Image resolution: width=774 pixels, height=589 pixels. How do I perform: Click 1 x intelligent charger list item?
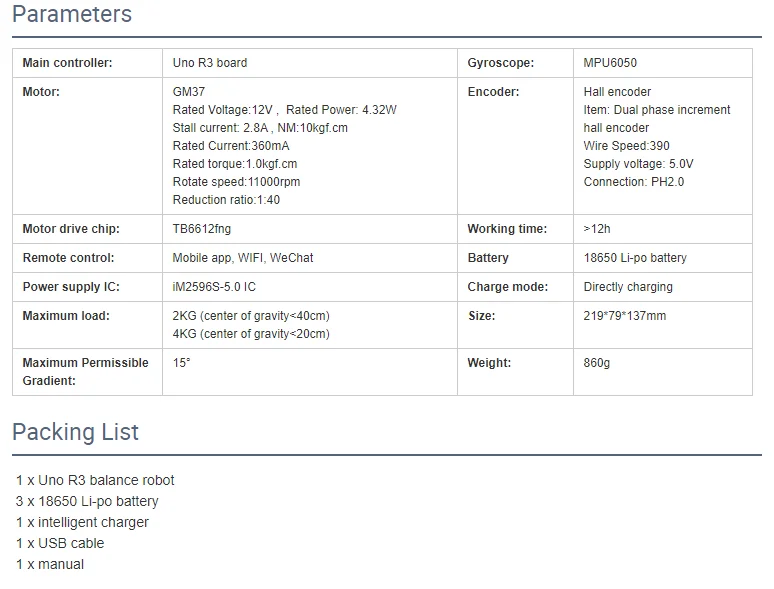[x=82, y=522]
